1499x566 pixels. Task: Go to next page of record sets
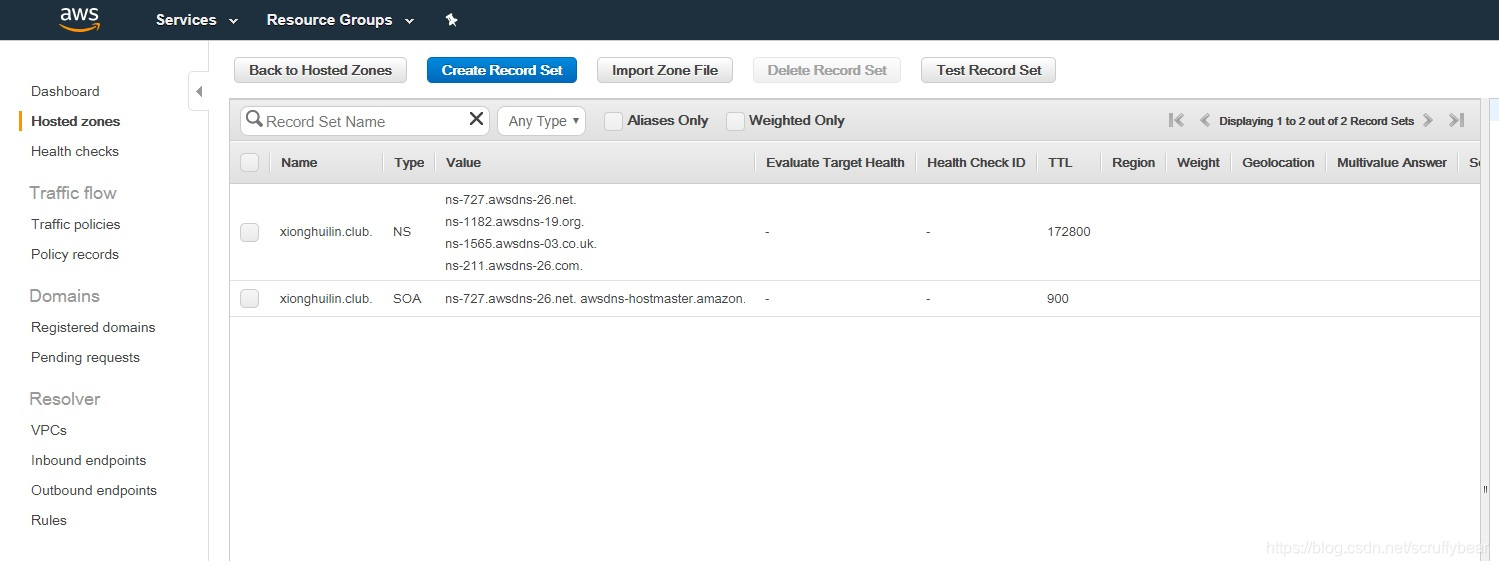point(1427,120)
